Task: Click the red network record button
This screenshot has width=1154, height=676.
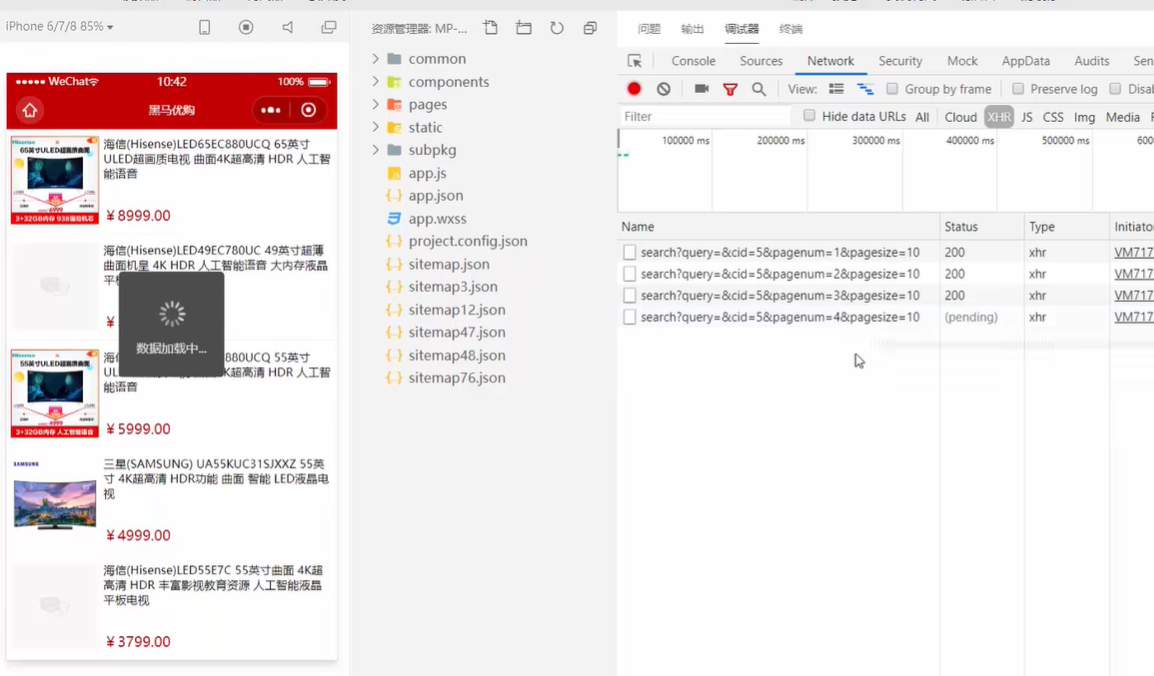Action: point(634,89)
